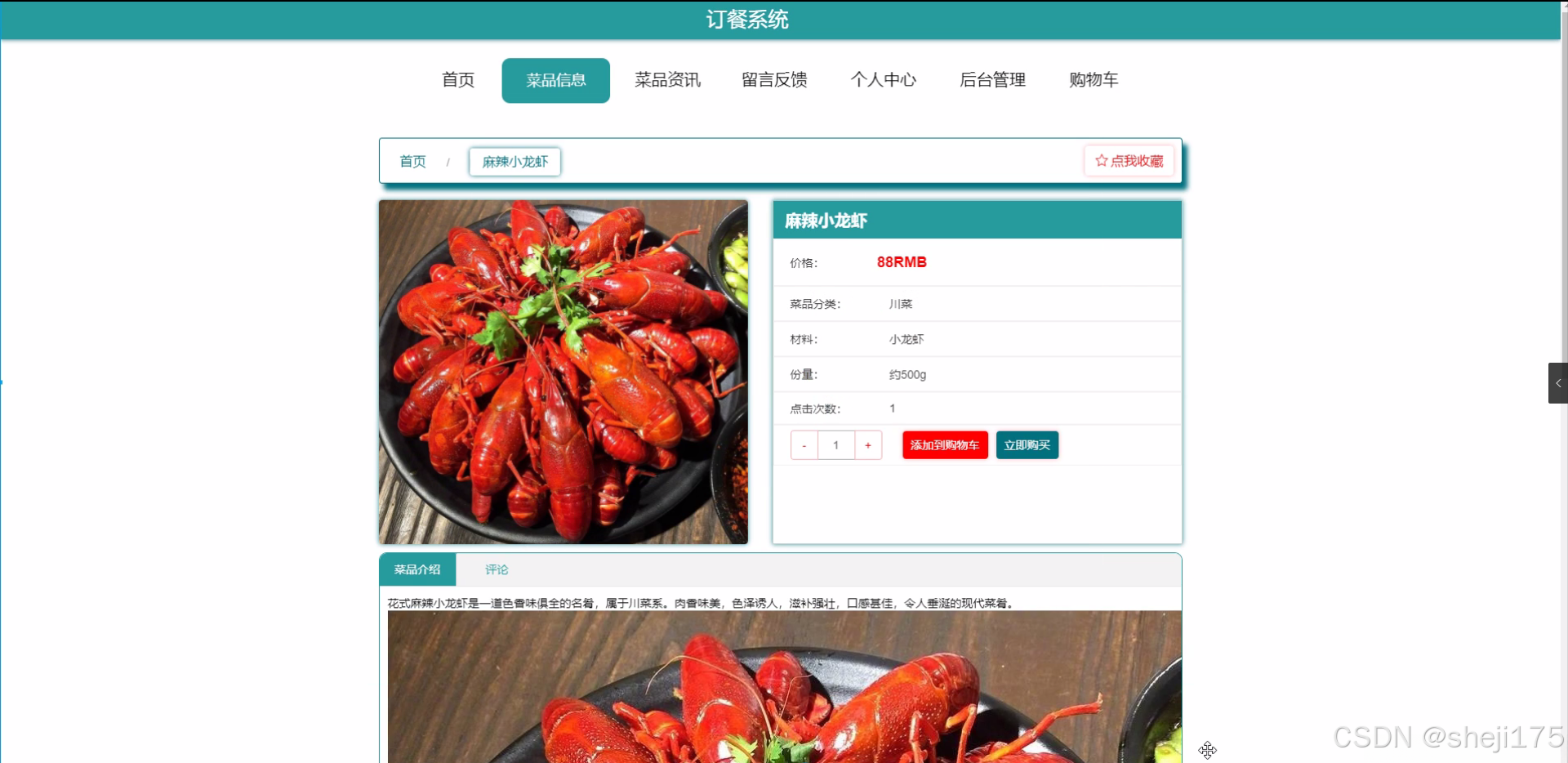Click the 订餐系统 header title
The height and width of the screenshot is (763, 1568).
(747, 20)
